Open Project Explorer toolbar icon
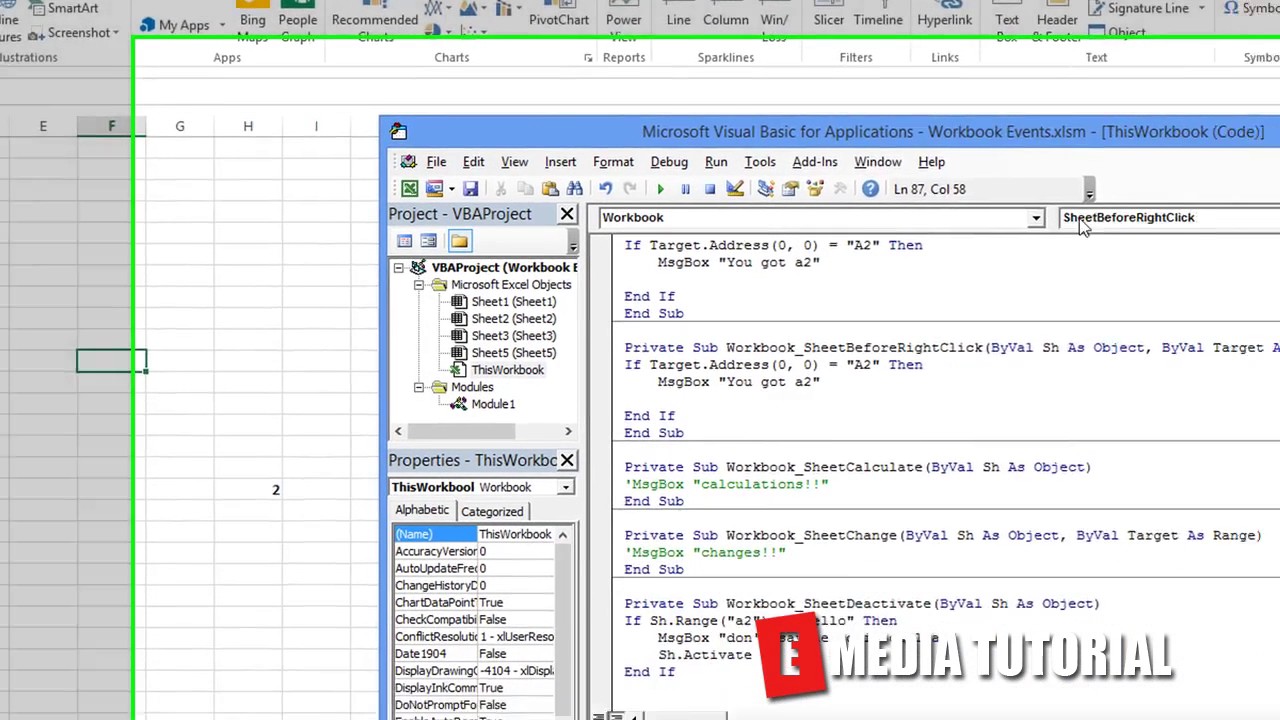This screenshot has height=720, width=1280. (765, 189)
